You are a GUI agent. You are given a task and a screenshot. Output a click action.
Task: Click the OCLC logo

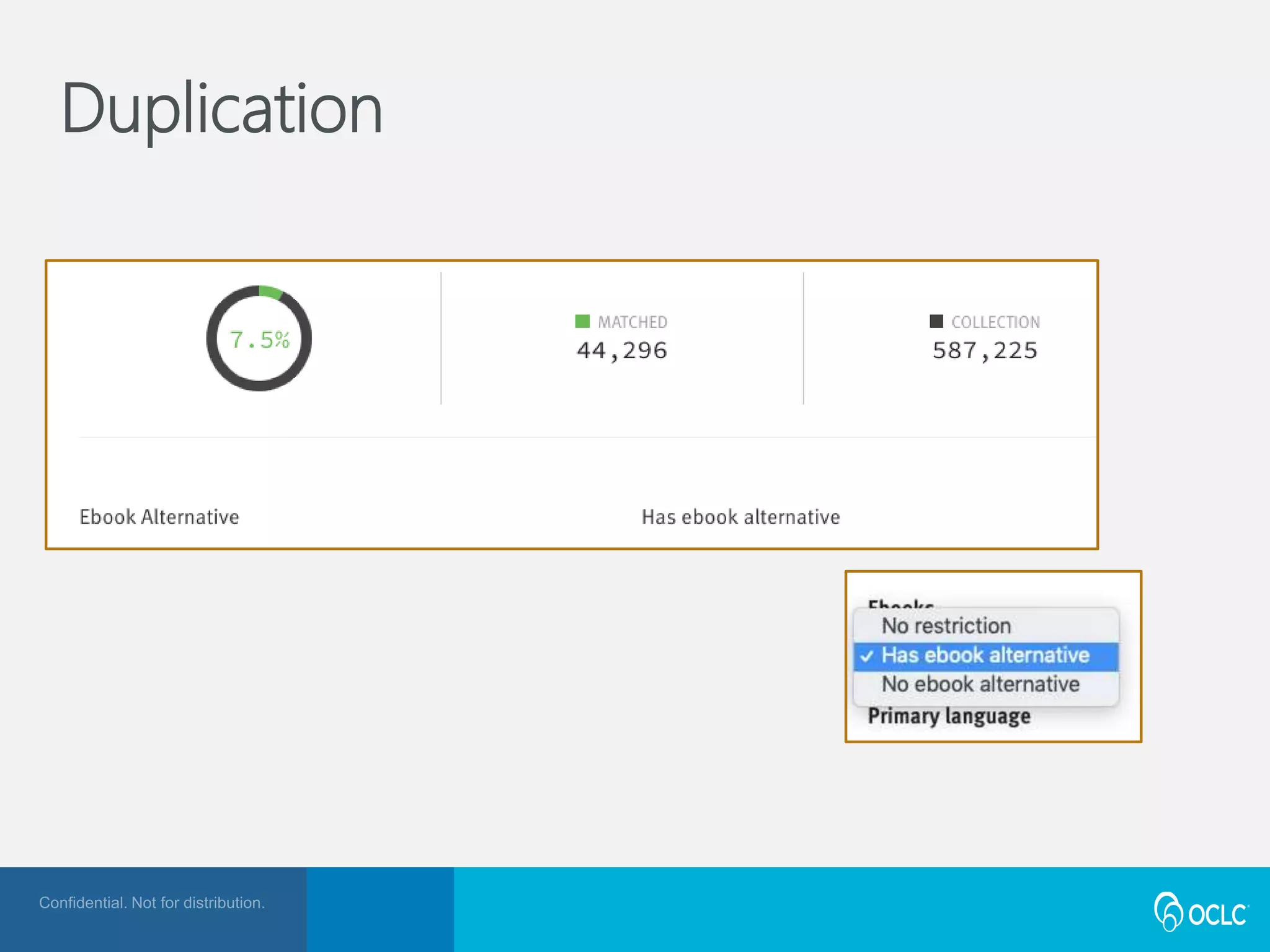(1201, 912)
